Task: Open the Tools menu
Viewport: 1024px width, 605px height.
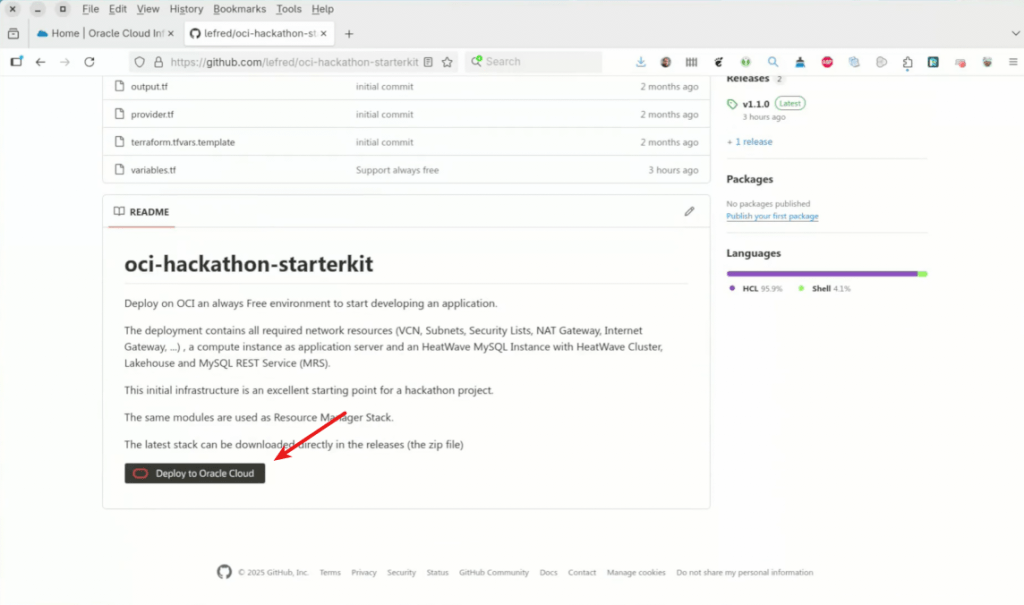Action: point(289,9)
